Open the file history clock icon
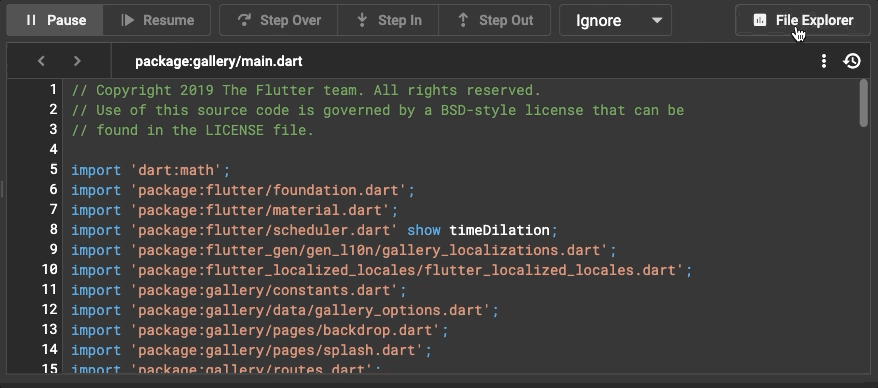The height and width of the screenshot is (388, 878). pos(852,61)
